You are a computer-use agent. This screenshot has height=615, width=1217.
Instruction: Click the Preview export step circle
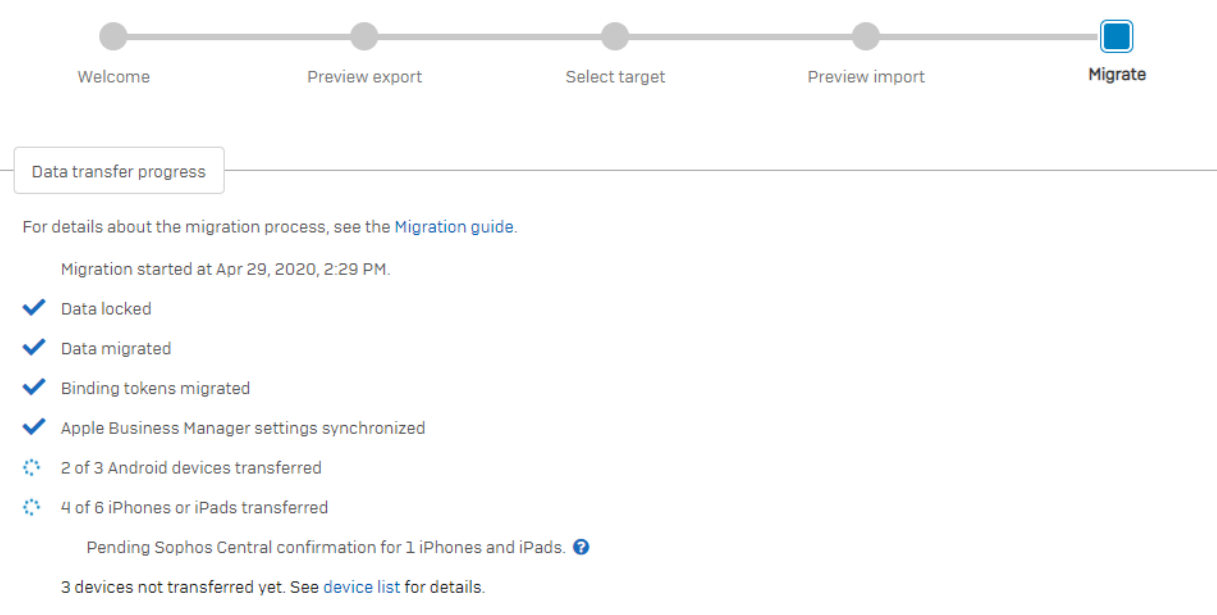click(x=364, y=37)
